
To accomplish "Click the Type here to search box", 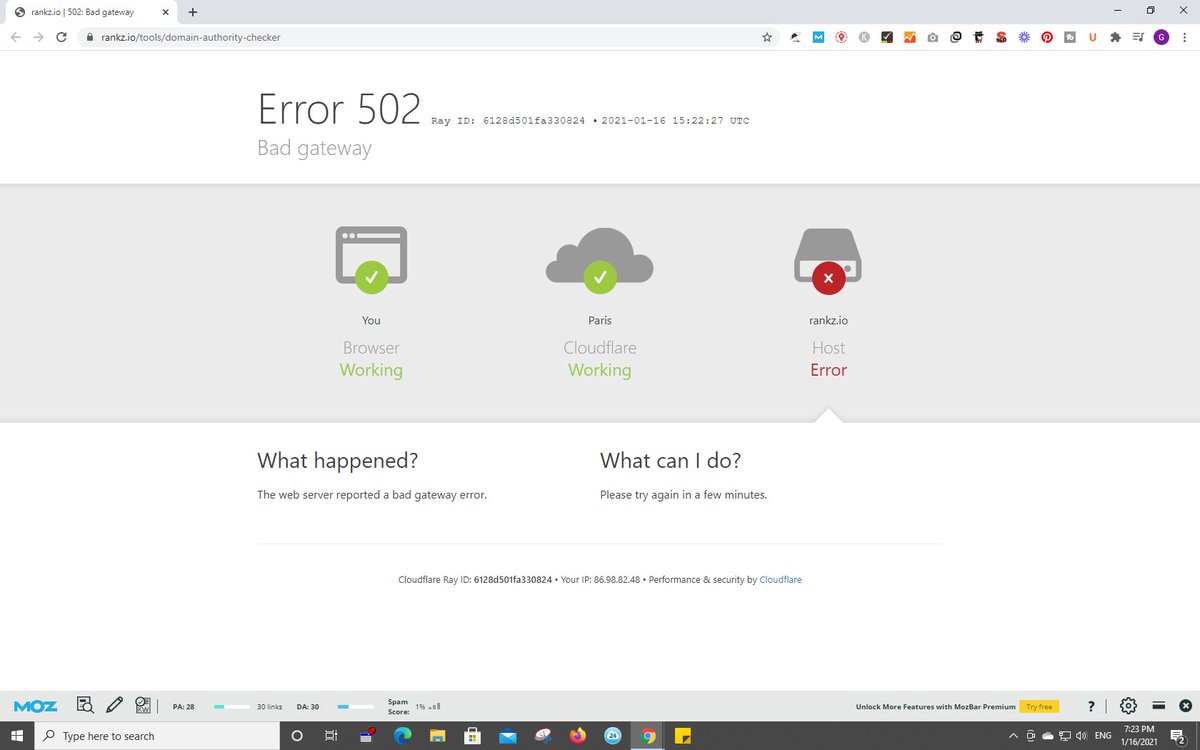I will click(157, 736).
